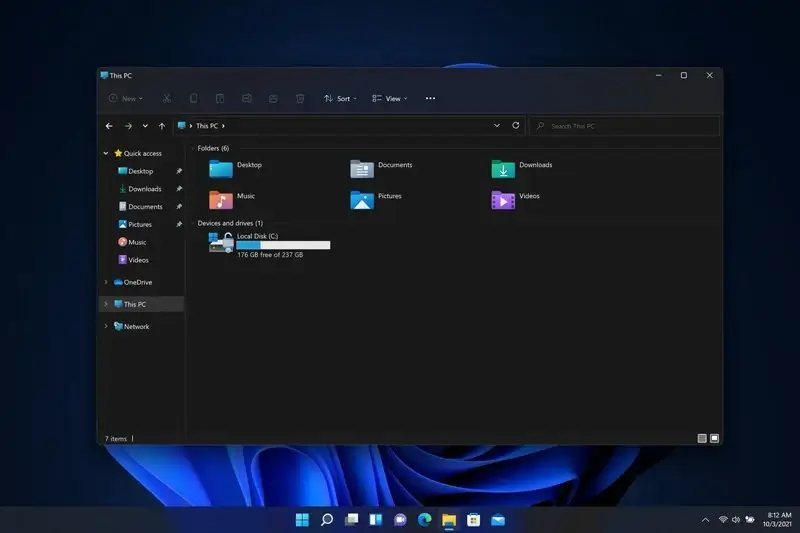Open Teams Chat from taskbar
Viewport: 800px width, 533px height.
(x=400, y=520)
